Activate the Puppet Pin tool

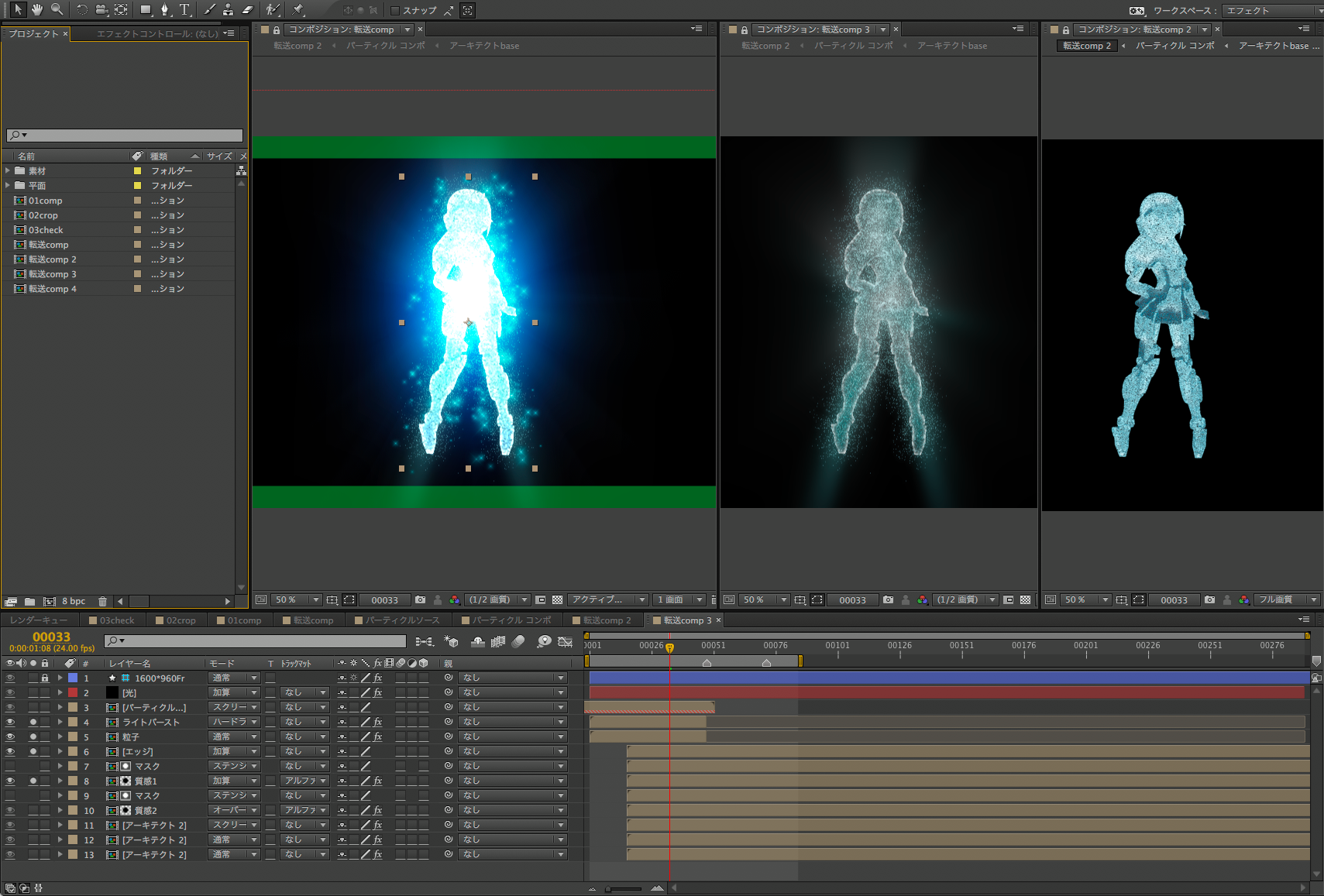298,9
